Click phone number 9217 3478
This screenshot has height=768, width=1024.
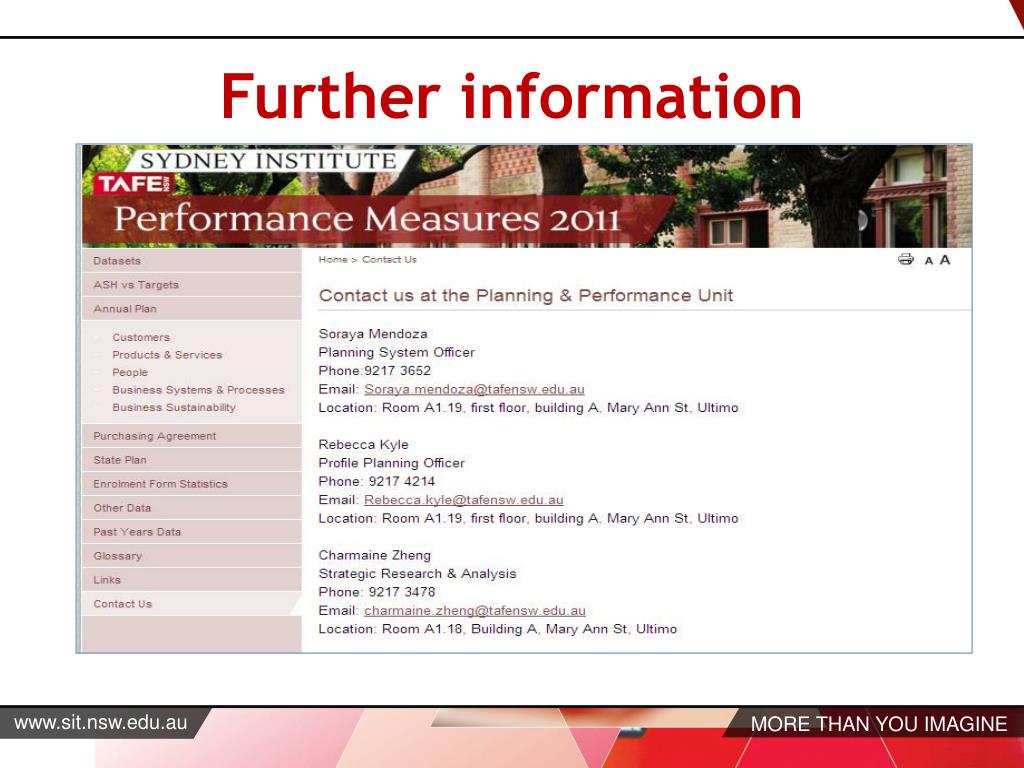click(402, 592)
